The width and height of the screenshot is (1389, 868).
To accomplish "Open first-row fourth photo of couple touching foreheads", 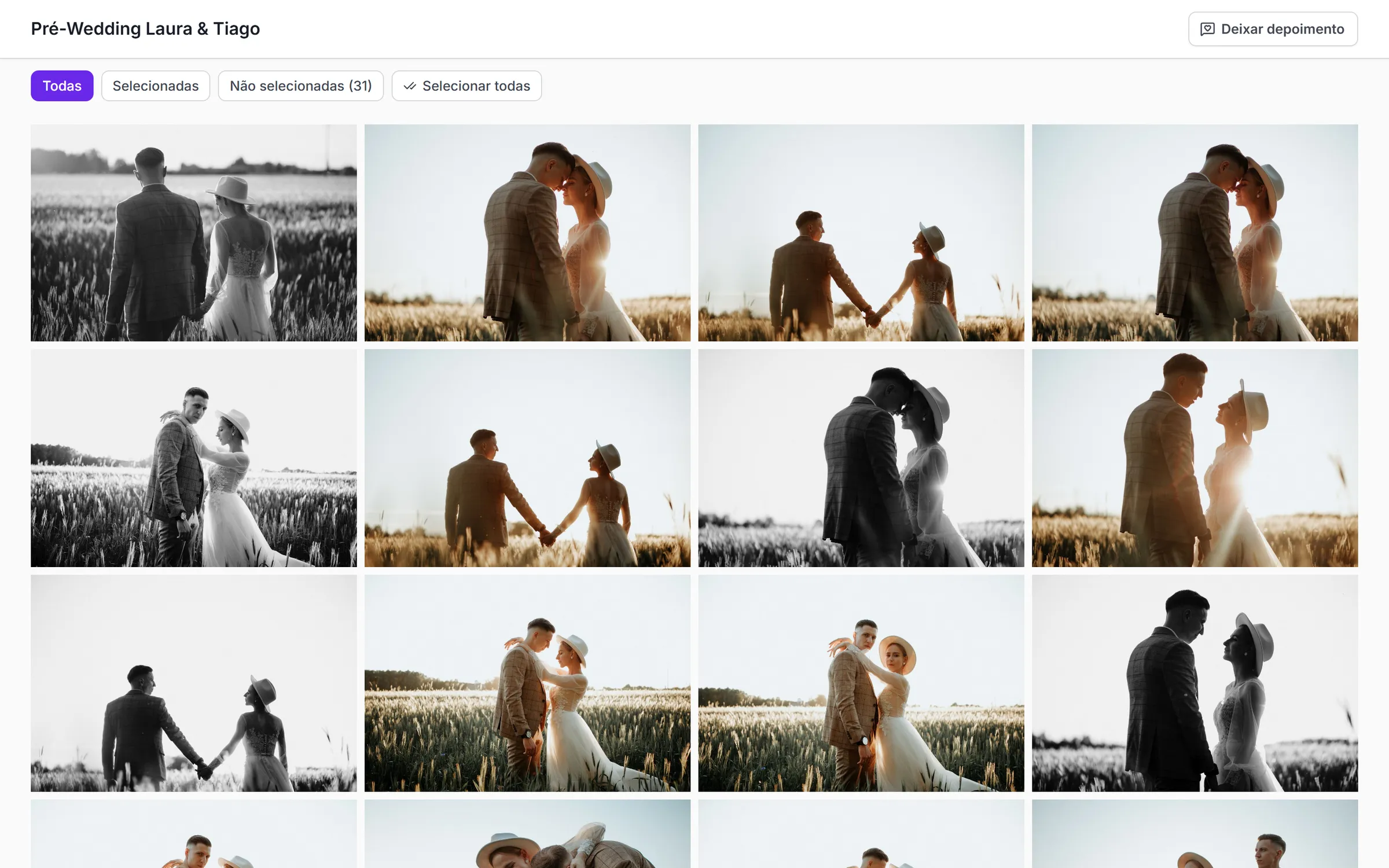I will tap(1195, 233).
